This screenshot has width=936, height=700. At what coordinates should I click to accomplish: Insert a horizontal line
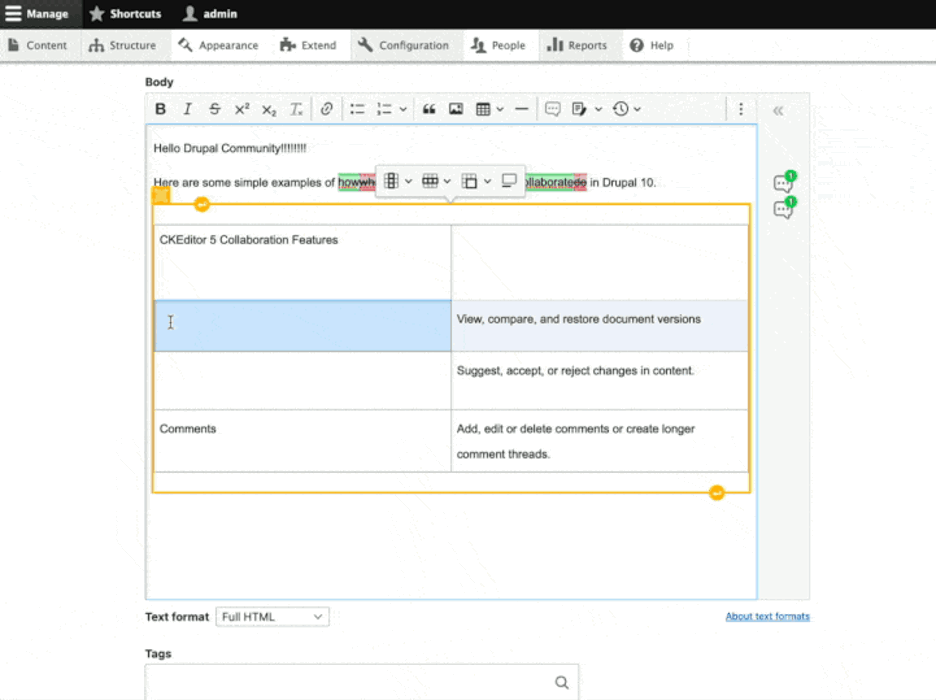coord(522,109)
